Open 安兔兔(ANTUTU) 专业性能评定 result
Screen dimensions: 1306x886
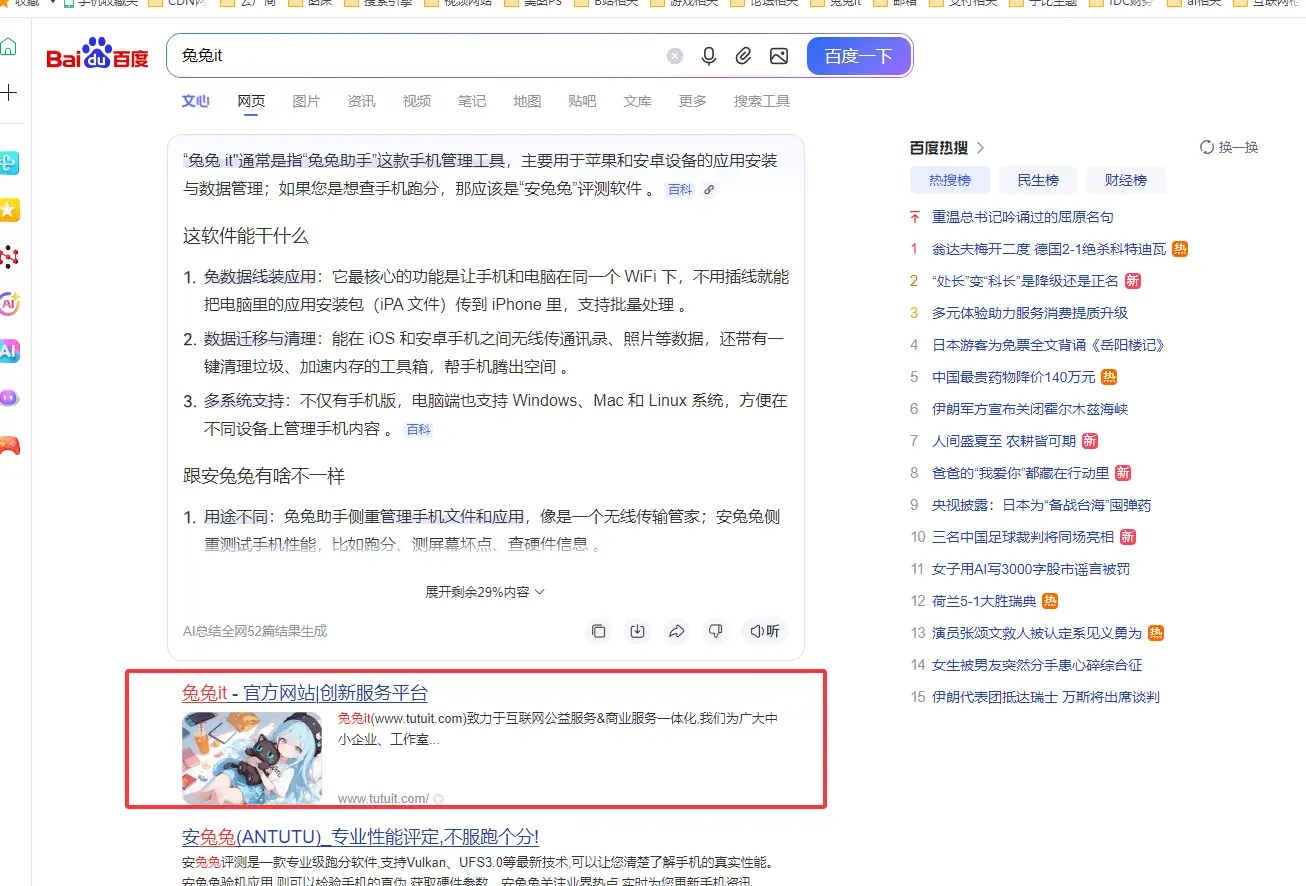(x=360, y=837)
